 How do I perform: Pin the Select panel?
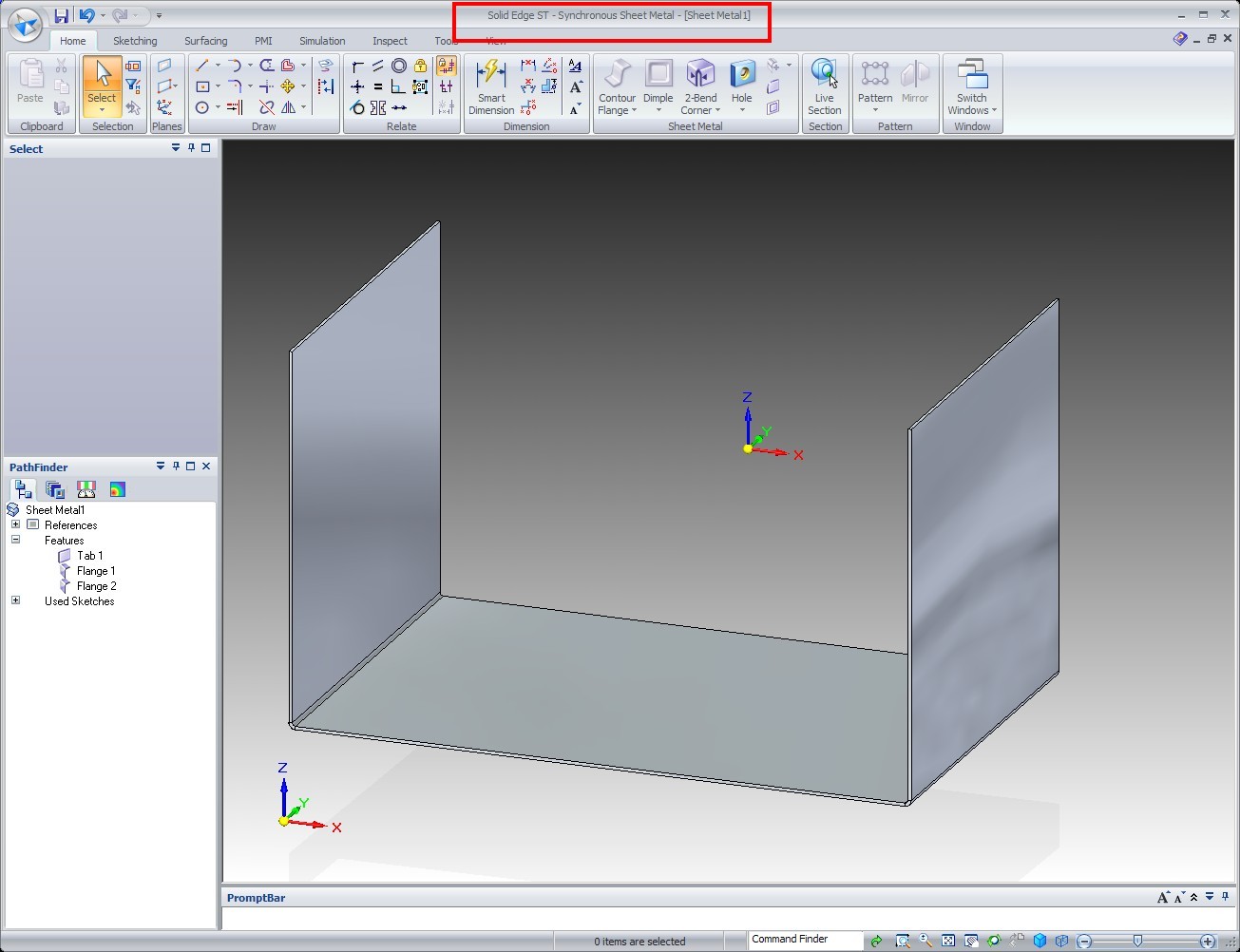pos(191,148)
